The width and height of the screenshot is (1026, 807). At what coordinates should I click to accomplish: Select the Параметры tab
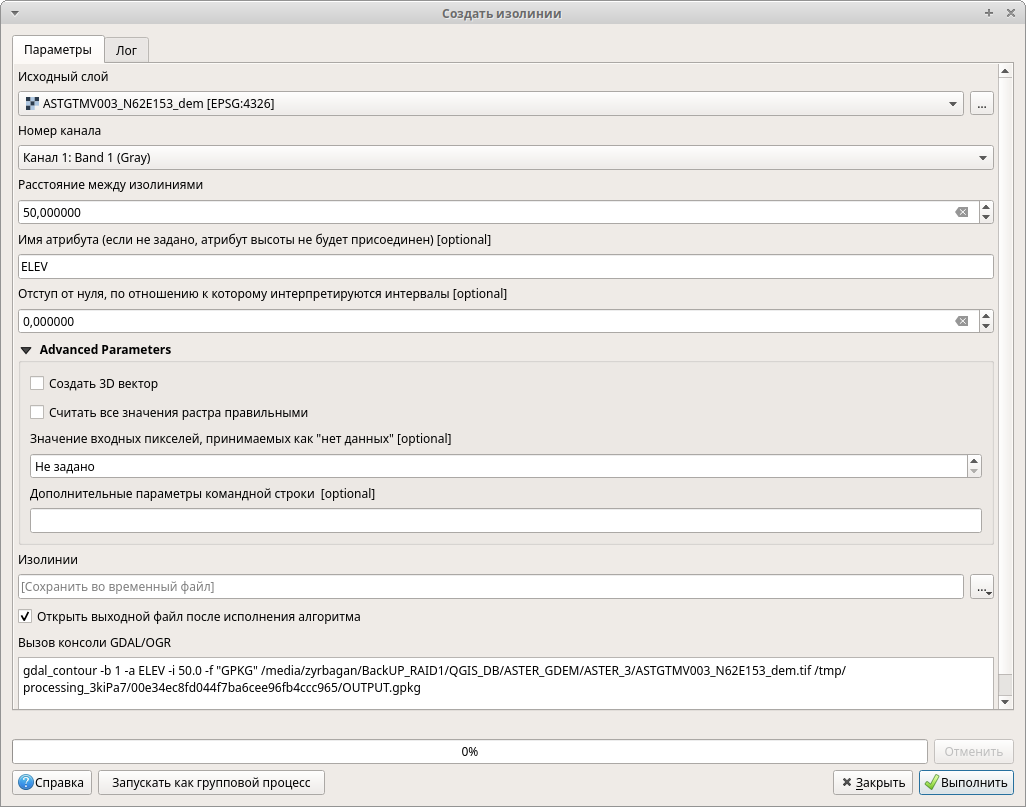click(58, 50)
